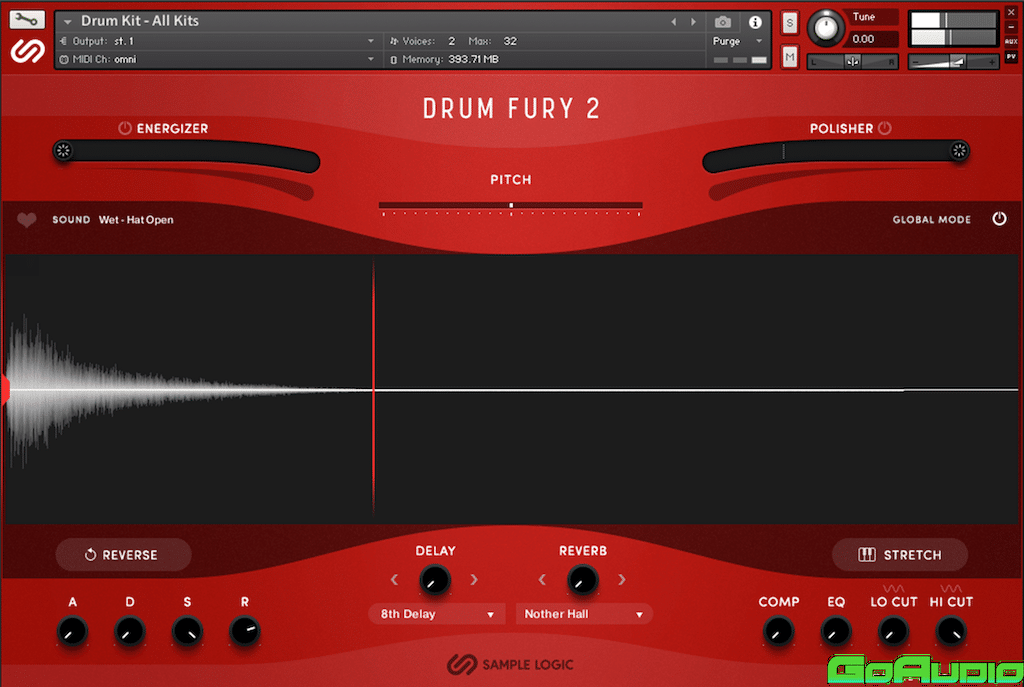Click the LO CUT knob
1024x687 pixels.
(893, 631)
